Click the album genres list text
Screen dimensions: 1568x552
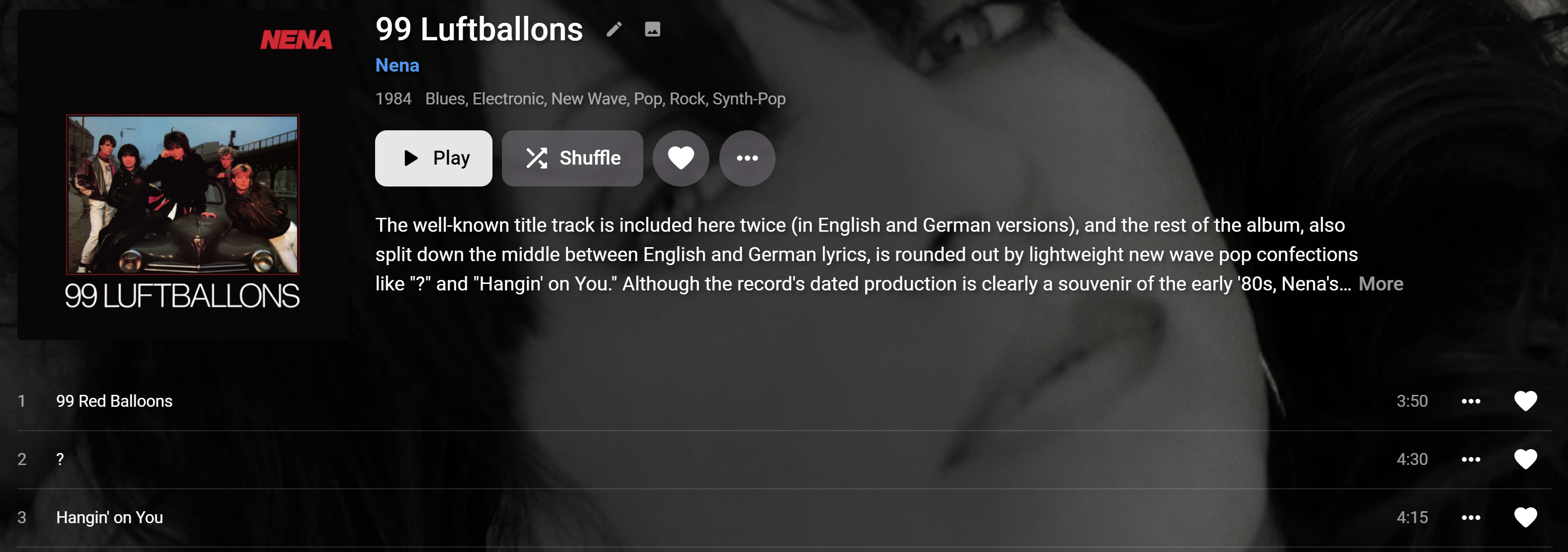605,98
